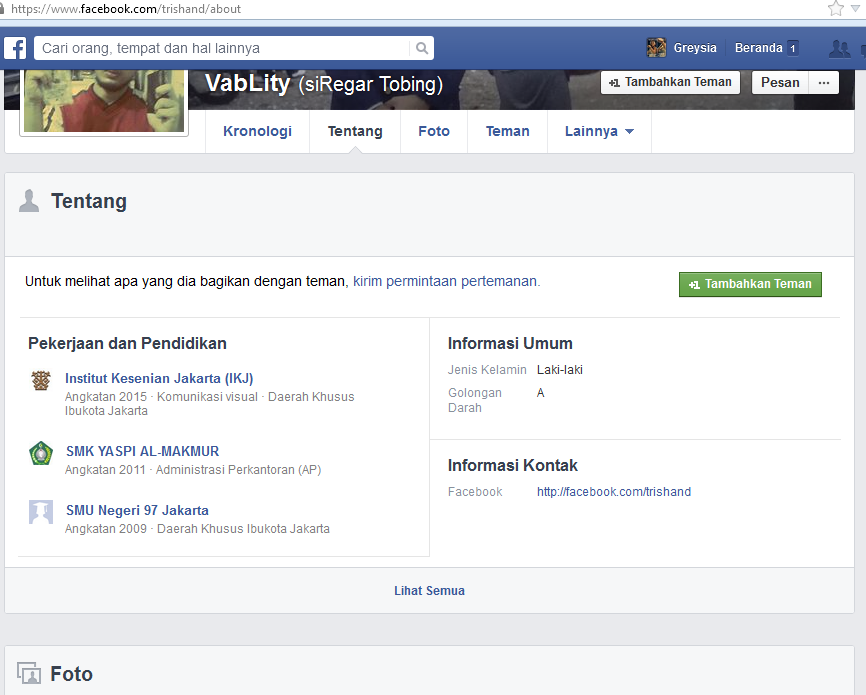Click the Informasi Umum heading

click(510, 344)
